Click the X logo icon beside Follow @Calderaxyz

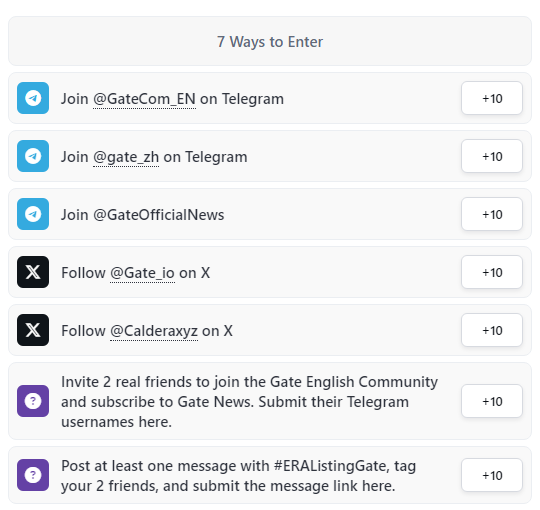(x=33, y=330)
